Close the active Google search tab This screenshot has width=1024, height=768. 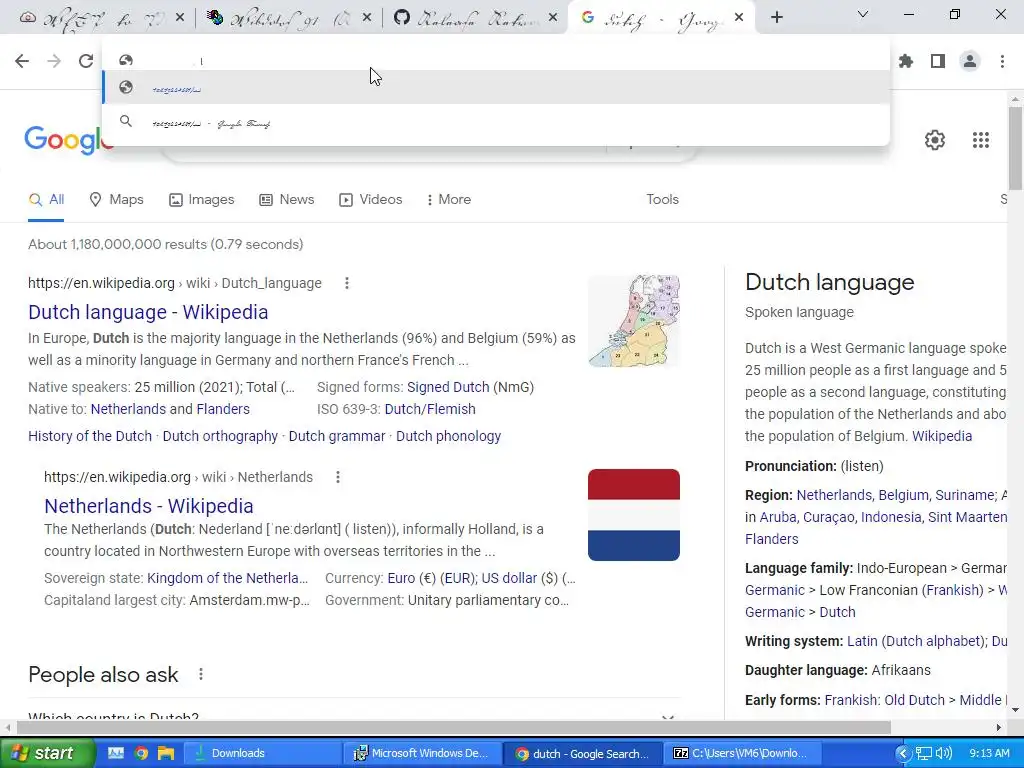click(739, 18)
